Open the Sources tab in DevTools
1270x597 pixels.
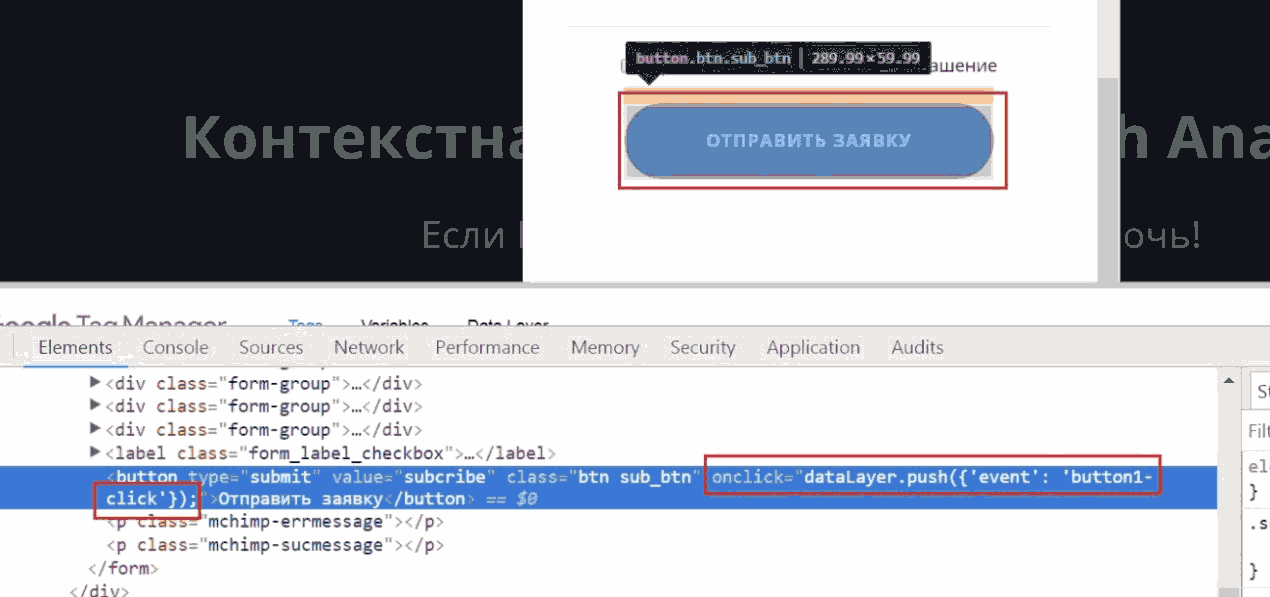(270, 348)
